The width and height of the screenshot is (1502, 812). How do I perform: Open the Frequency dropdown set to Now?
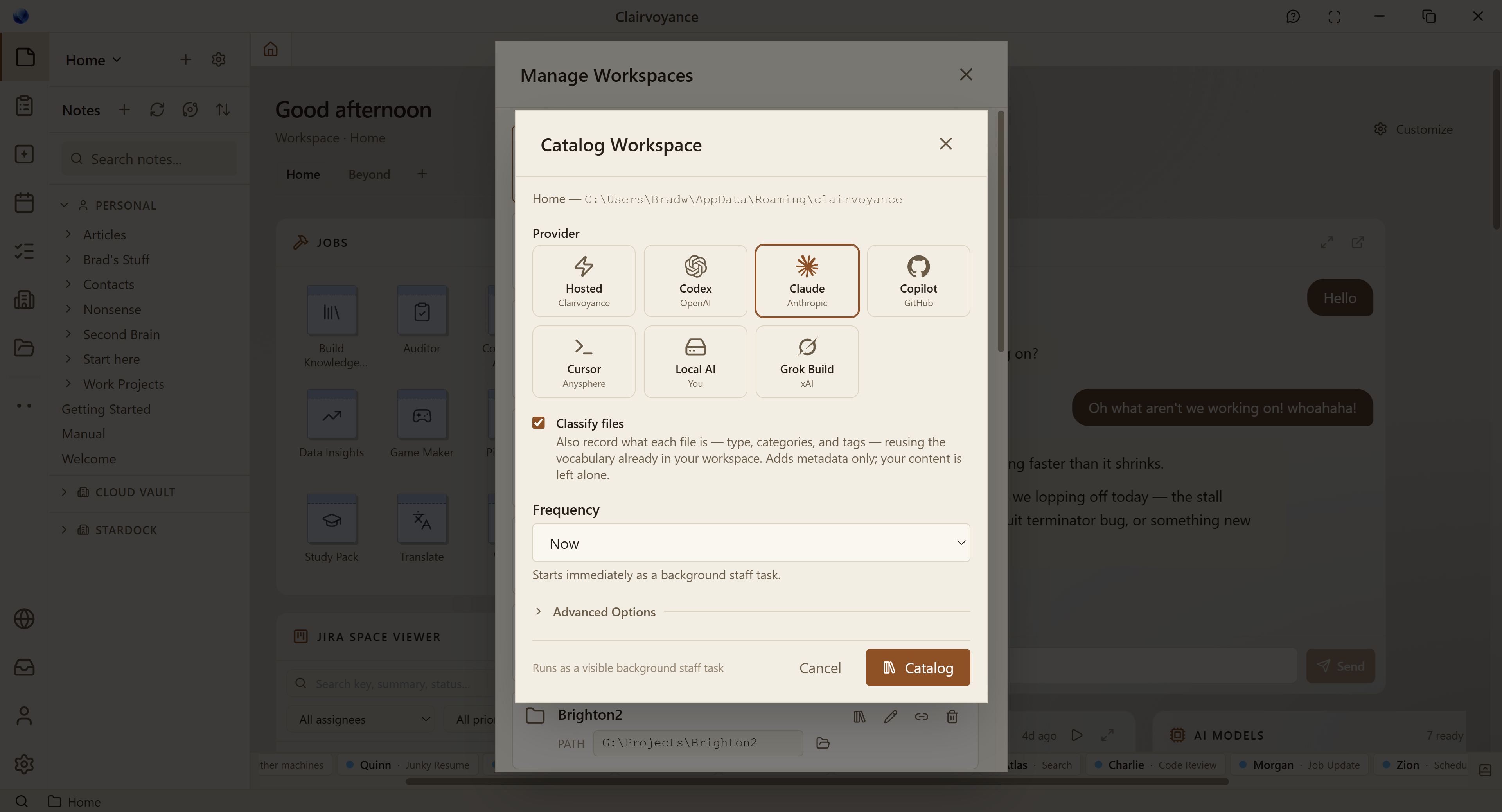(x=751, y=543)
